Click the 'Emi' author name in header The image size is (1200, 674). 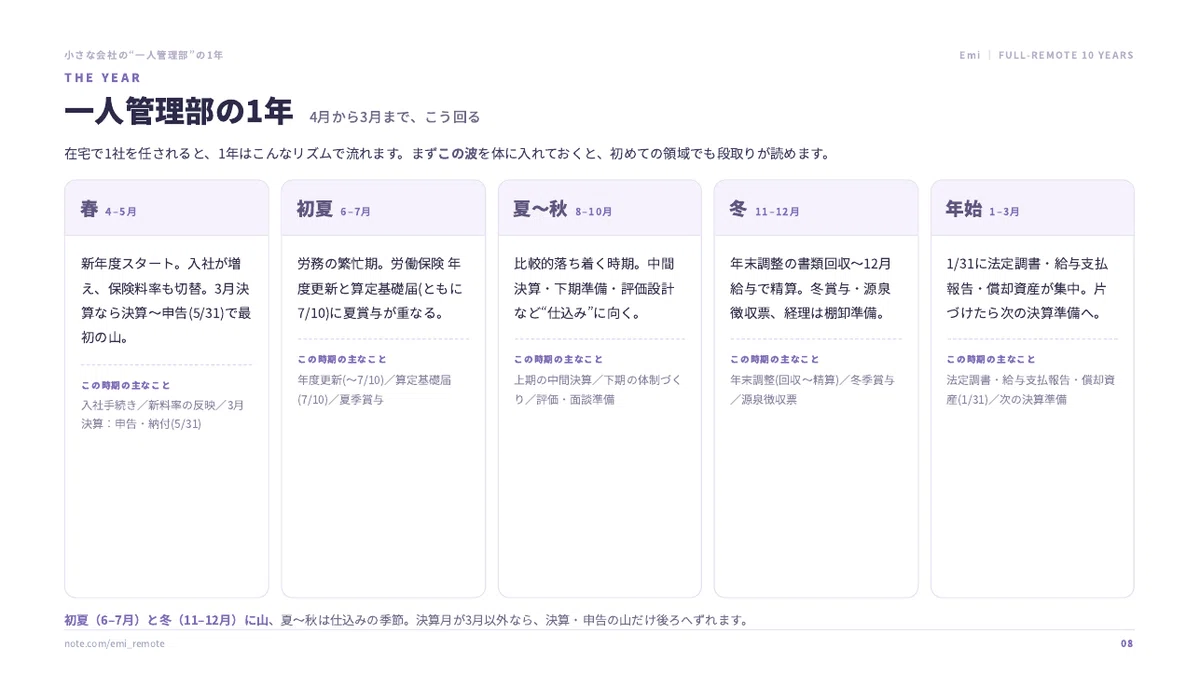(x=970, y=55)
